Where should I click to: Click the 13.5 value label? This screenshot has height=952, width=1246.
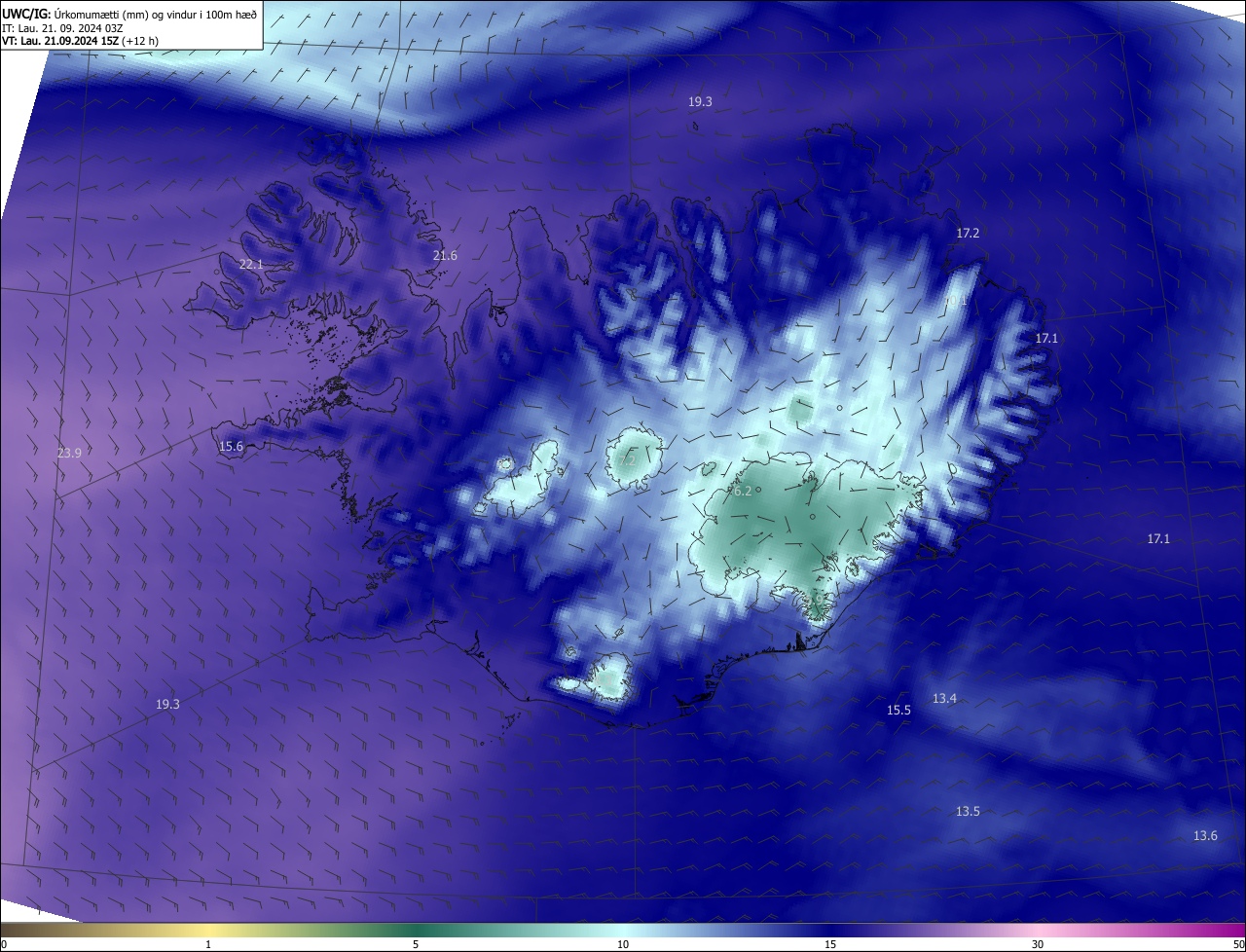pos(968,812)
